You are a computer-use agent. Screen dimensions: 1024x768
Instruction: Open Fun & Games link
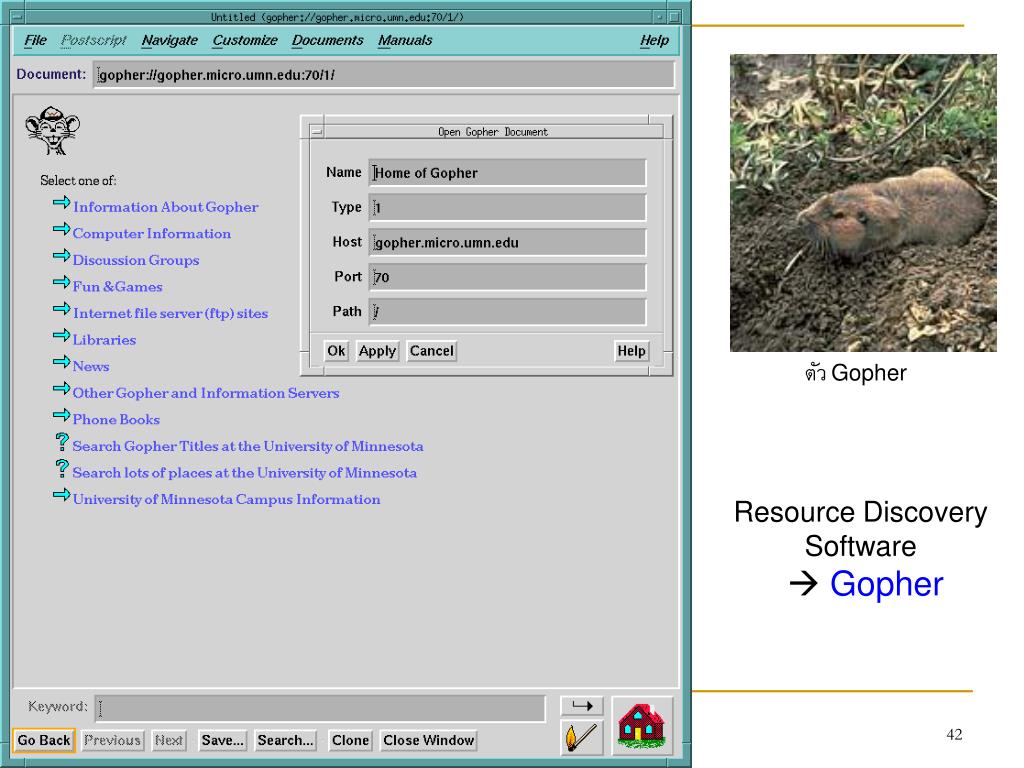coord(118,287)
